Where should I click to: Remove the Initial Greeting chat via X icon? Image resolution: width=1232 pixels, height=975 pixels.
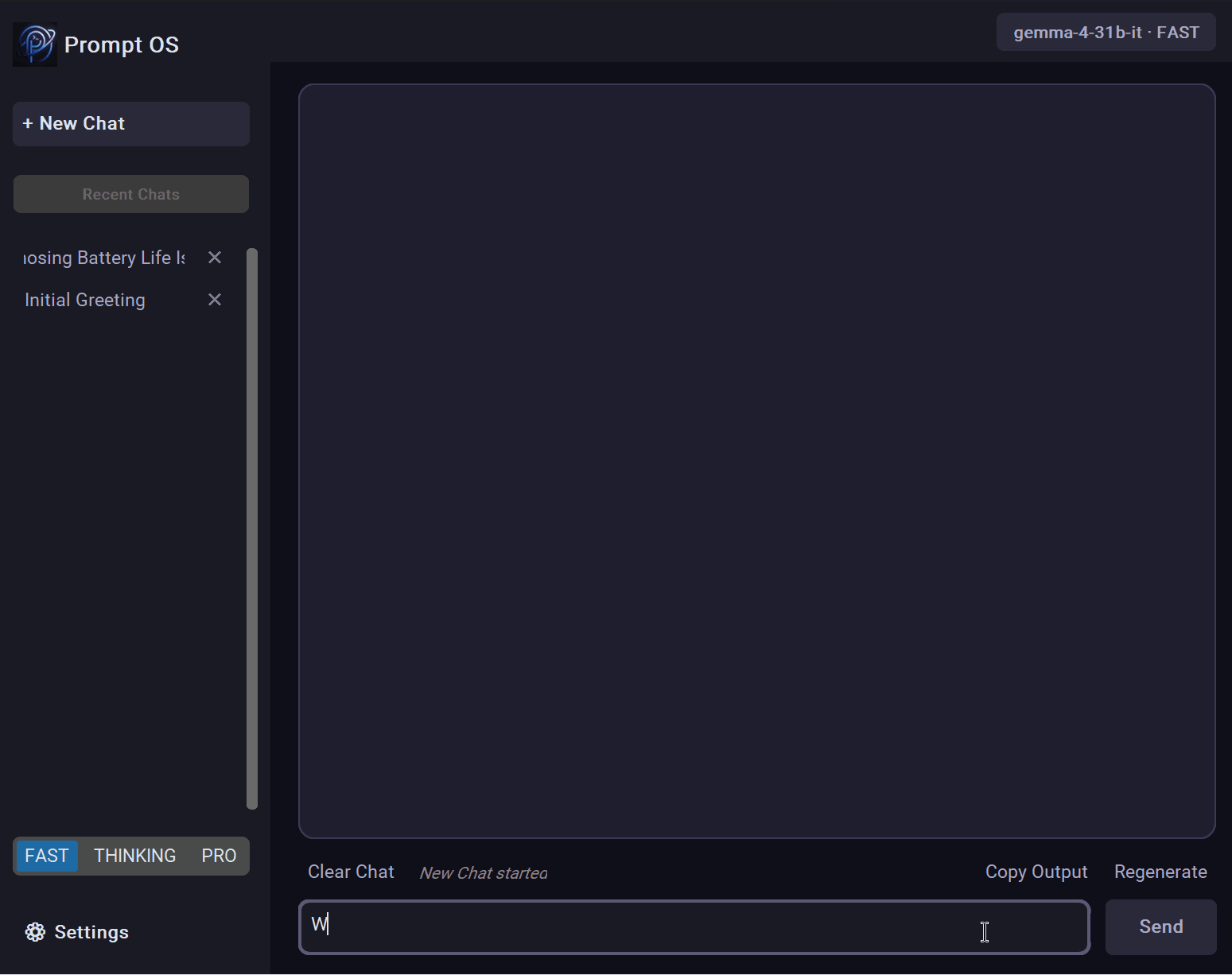pyautogui.click(x=214, y=299)
